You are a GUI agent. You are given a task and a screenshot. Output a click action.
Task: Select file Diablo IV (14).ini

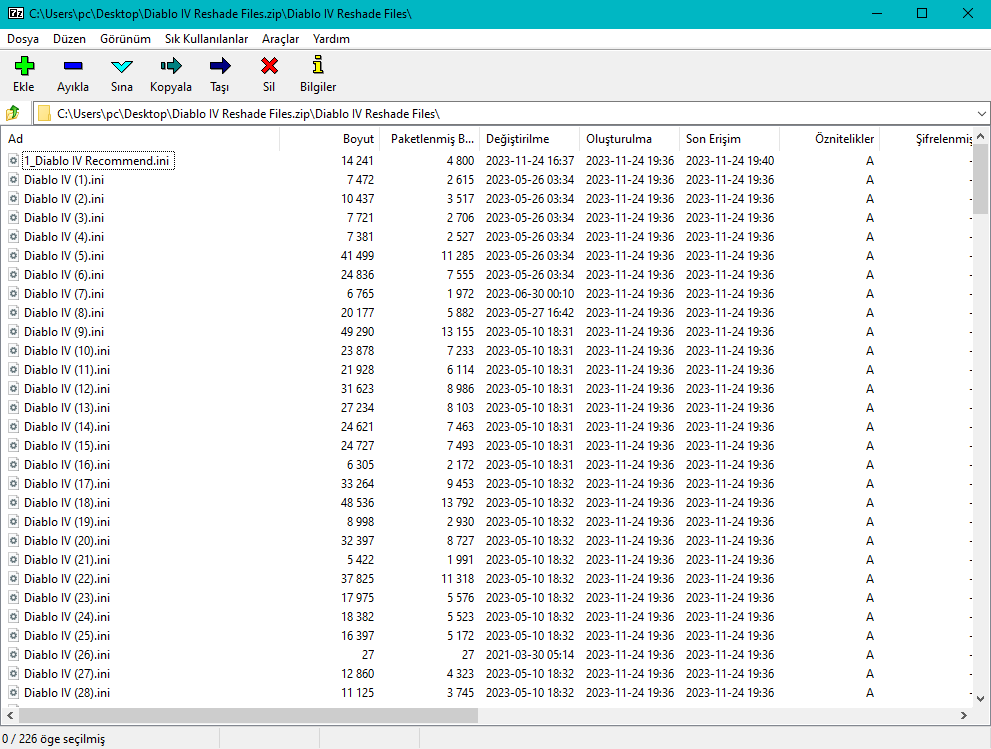(x=67, y=427)
